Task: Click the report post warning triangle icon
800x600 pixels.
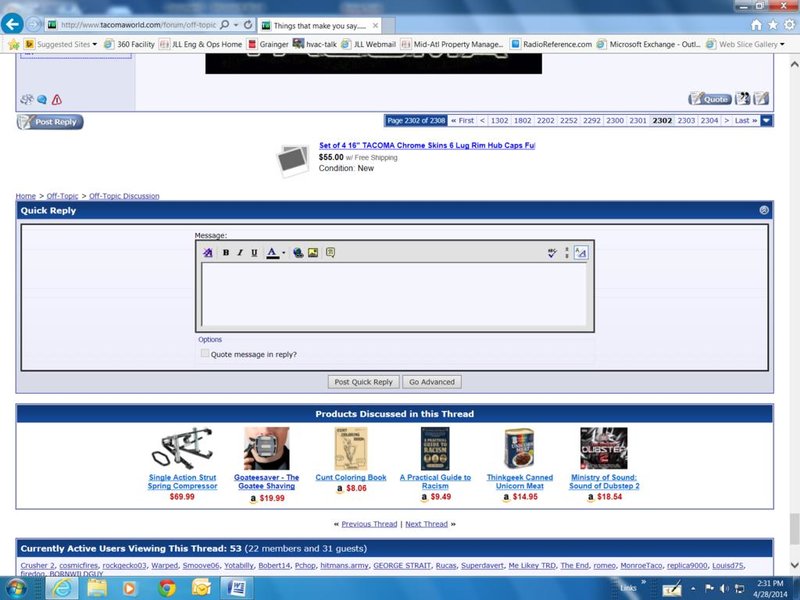Action: tap(57, 99)
